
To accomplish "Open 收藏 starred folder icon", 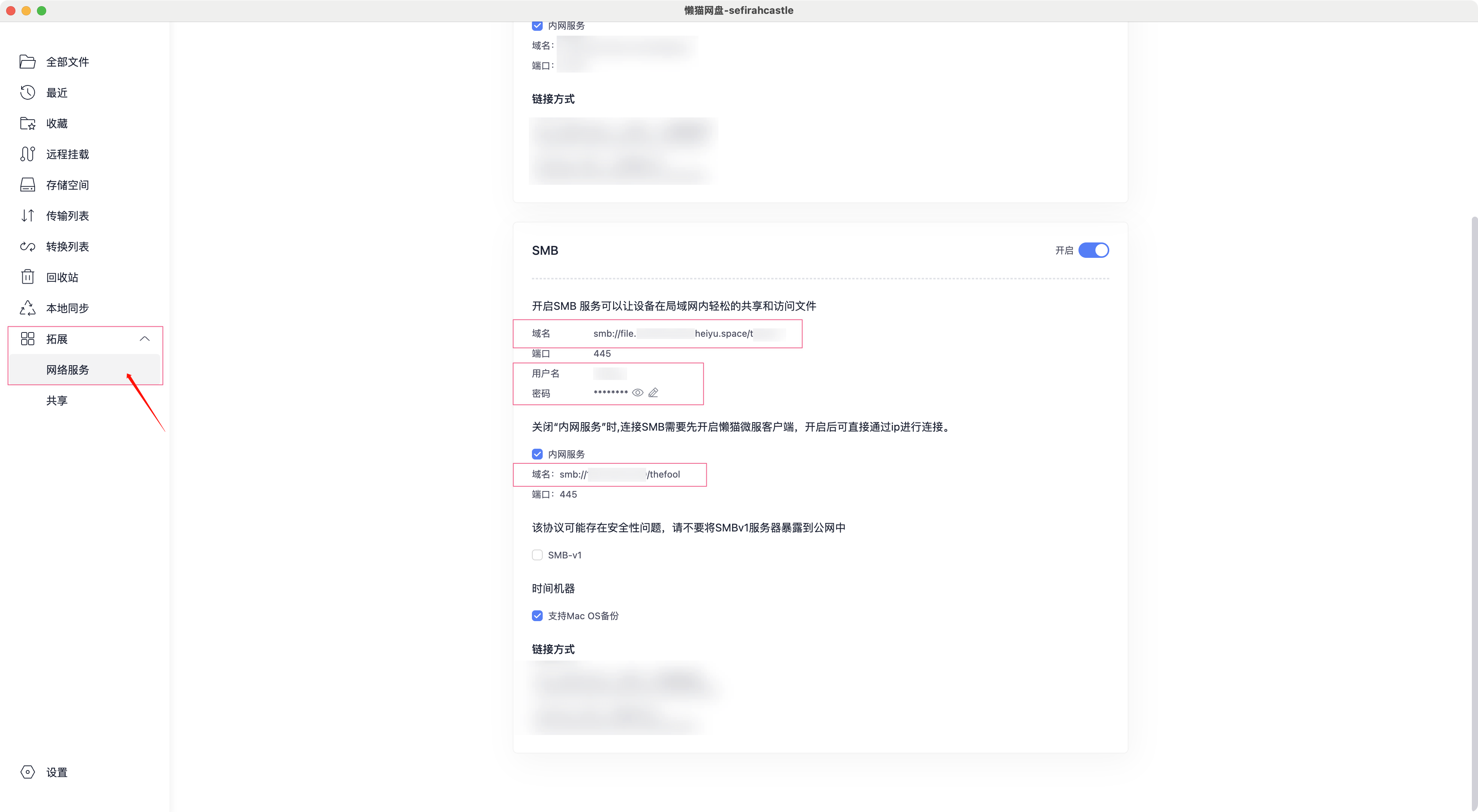I will tap(27, 124).
